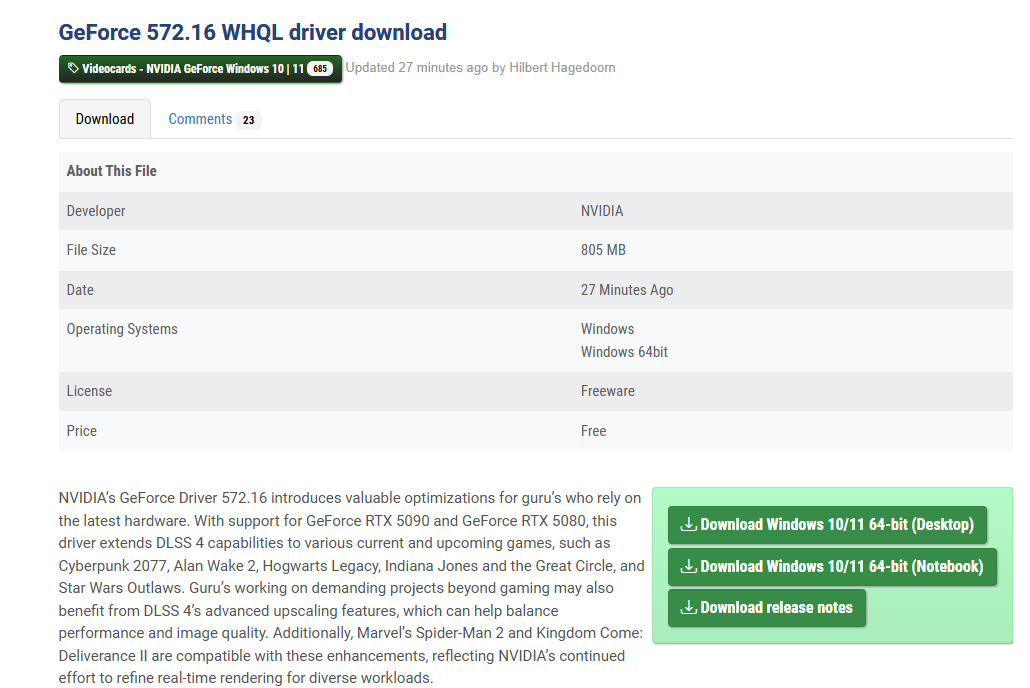Click the driver description paragraph

coord(351,587)
